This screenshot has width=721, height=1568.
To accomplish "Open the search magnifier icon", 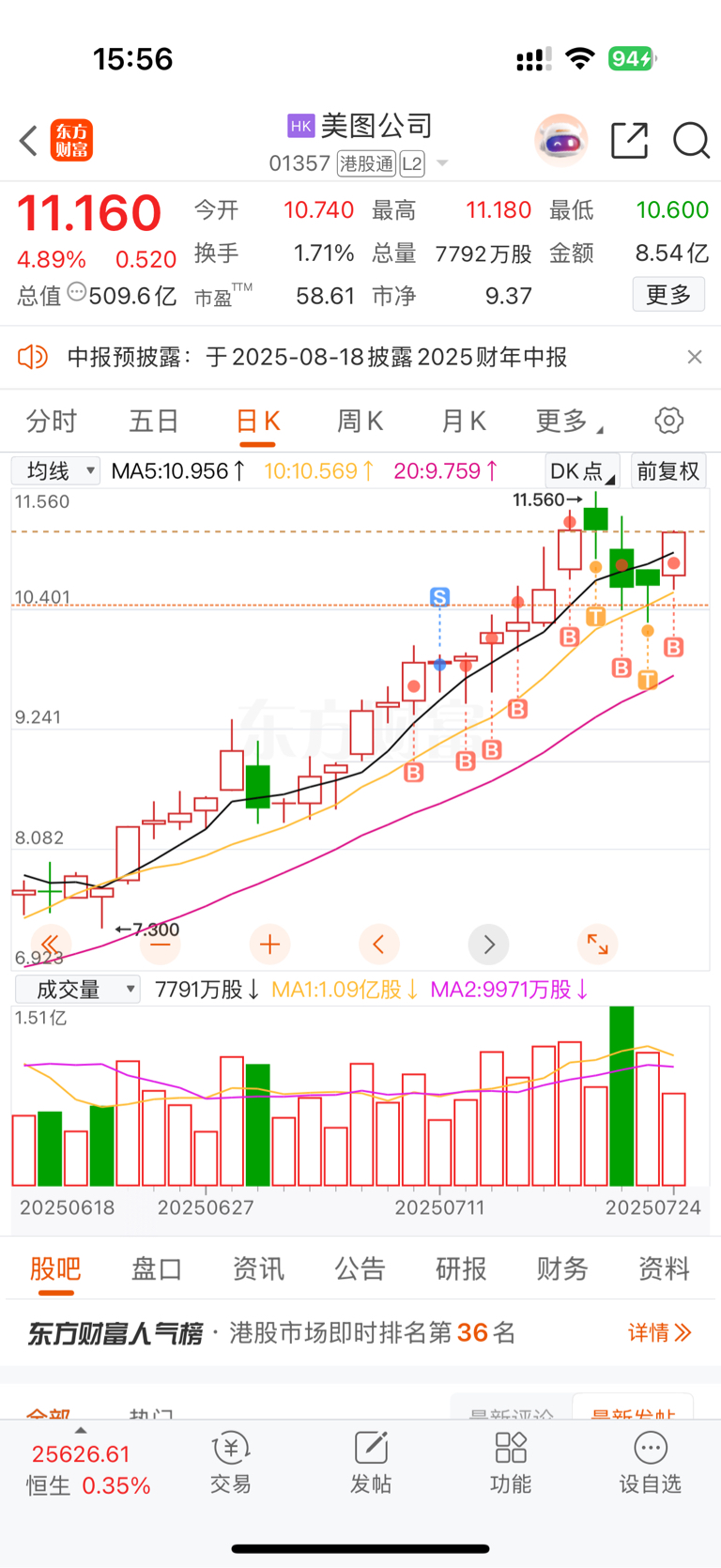I will click(691, 141).
